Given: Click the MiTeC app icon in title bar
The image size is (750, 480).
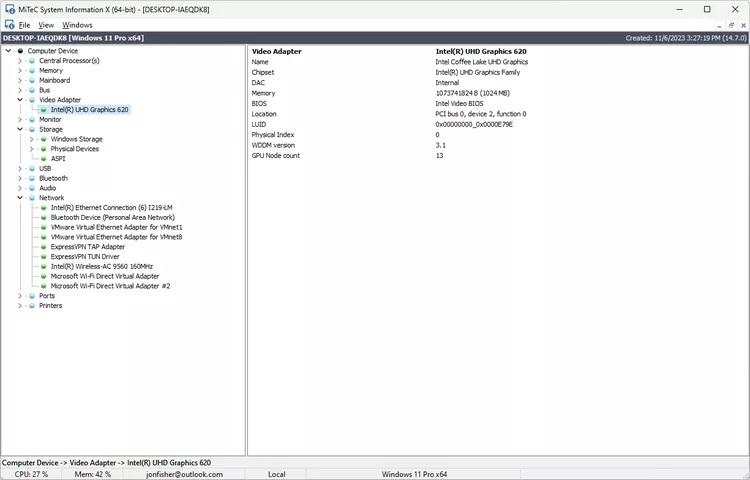Looking at the screenshot, I should click(9, 8).
